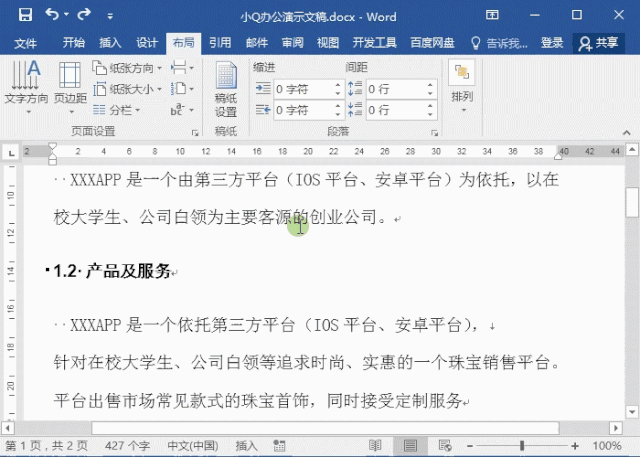Decrease spacing before with down arrow
Image resolution: width=640 pixels, height=457 pixels.
(x=430, y=93)
